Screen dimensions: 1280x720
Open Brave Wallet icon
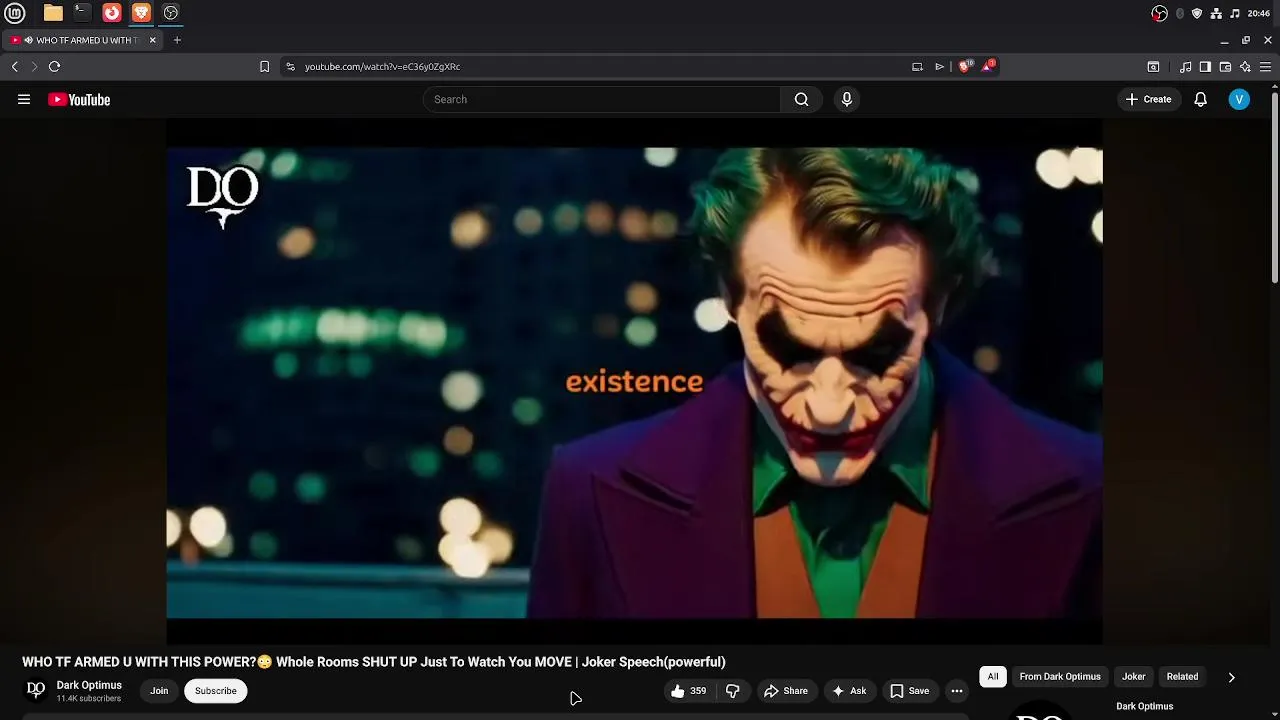pyautogui.click(x=1225, y=66)
